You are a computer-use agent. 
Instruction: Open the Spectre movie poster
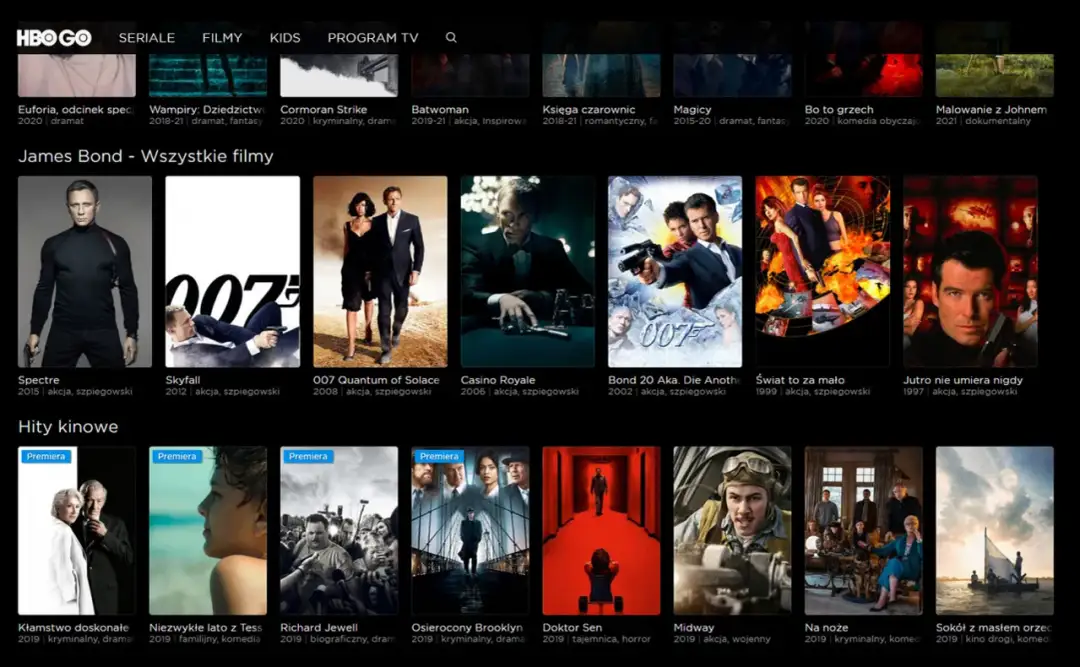click(84, 270)
